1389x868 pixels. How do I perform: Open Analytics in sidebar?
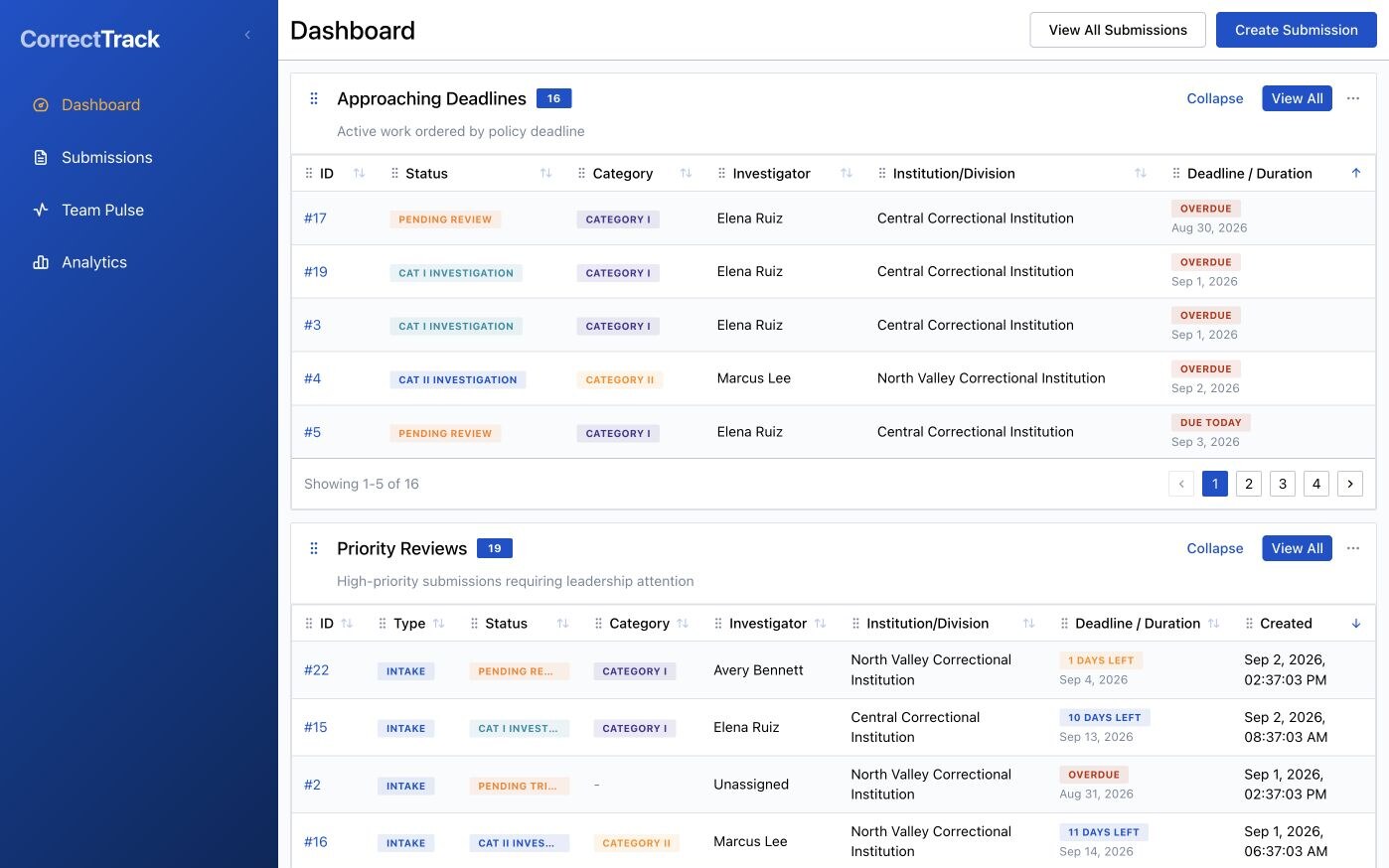click(94, 262)
